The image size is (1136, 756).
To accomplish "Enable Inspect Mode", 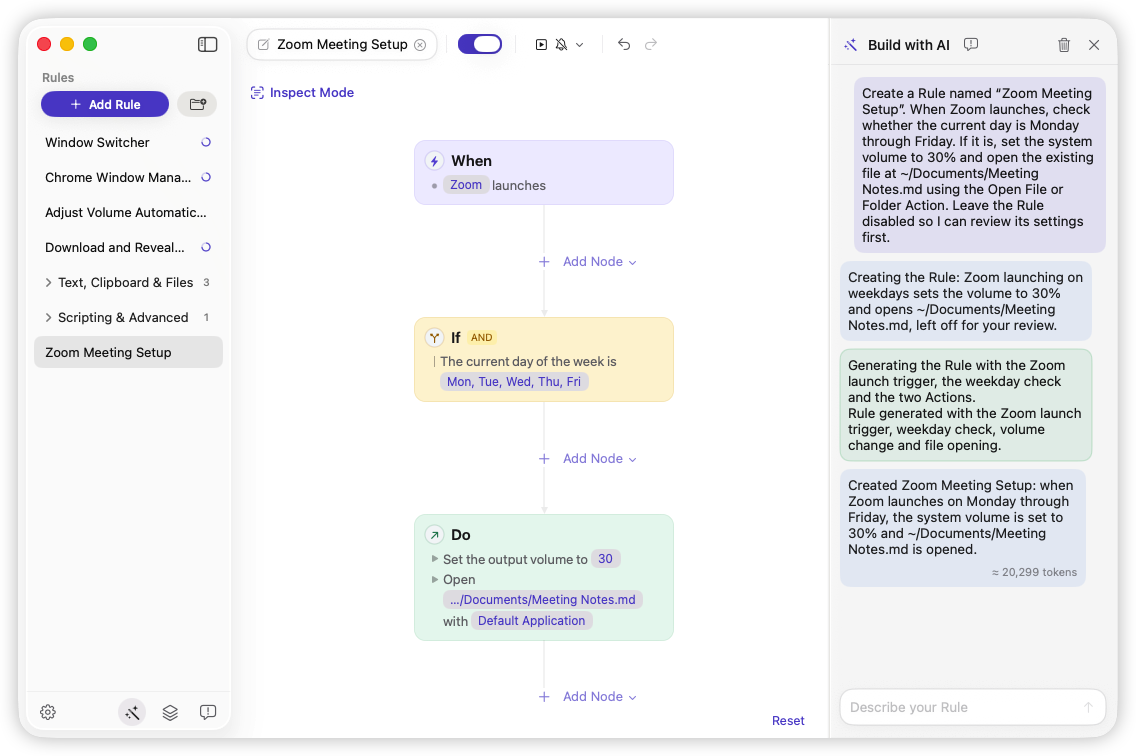I will click(302, 93).
